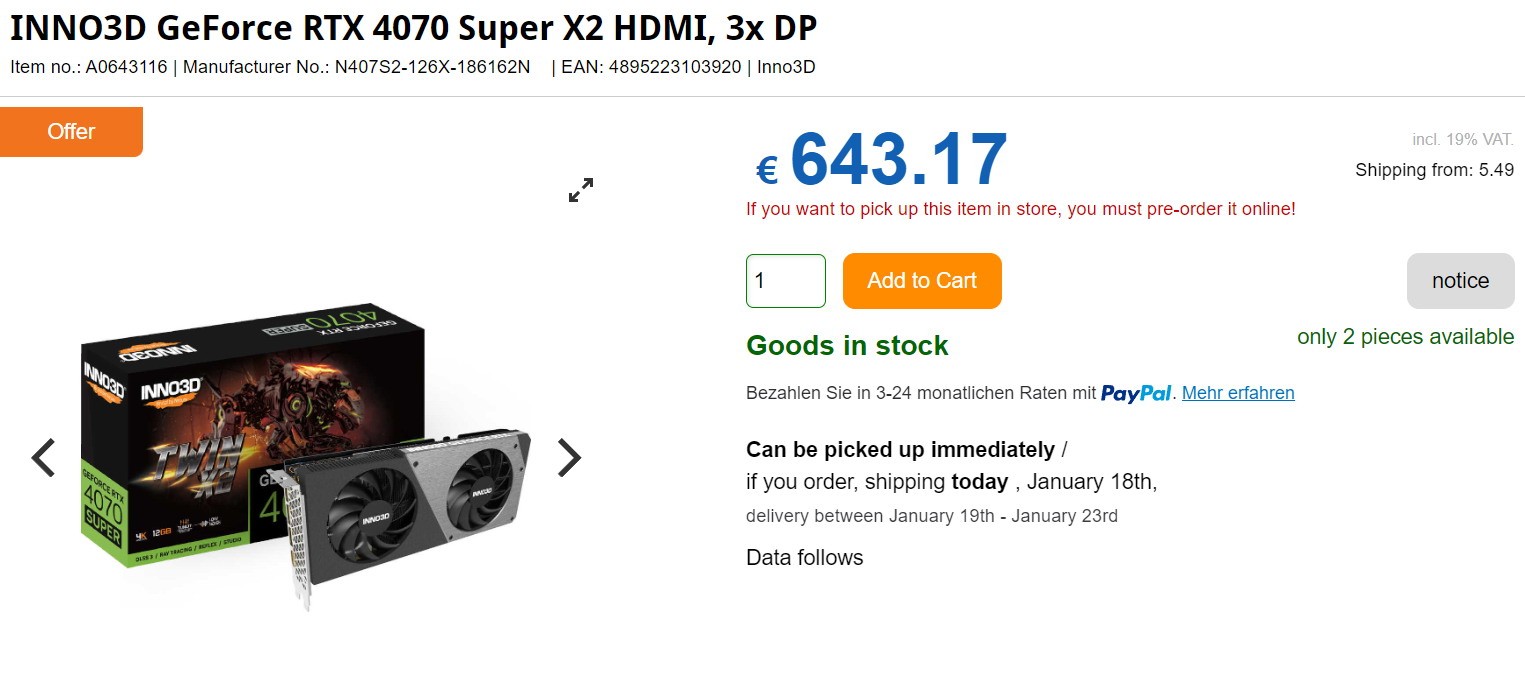Focus the quantity input field
The width and height of the screenshot is (1525, 697).
point(786,281)
